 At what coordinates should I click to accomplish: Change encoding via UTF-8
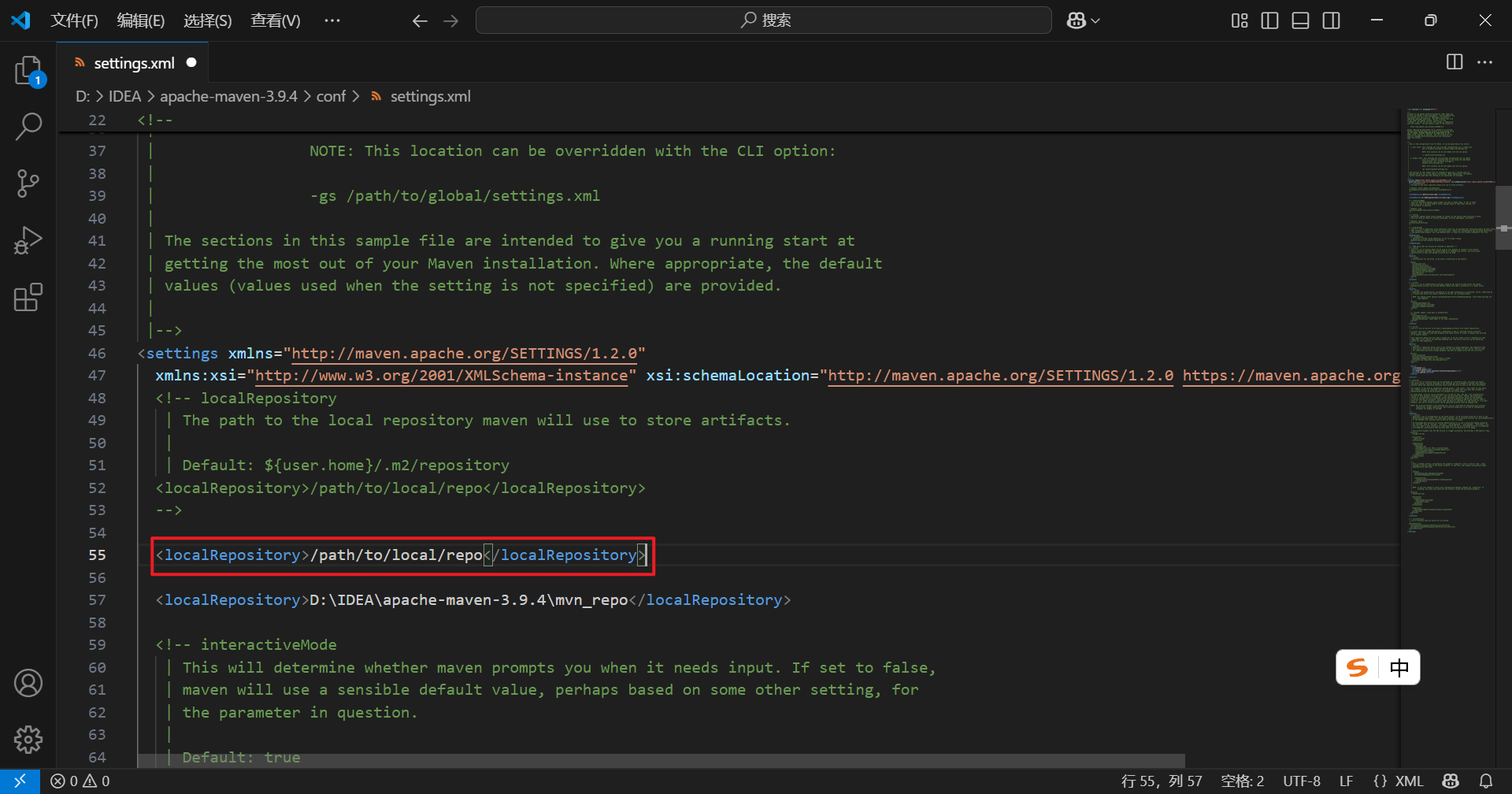[1302, 781]
